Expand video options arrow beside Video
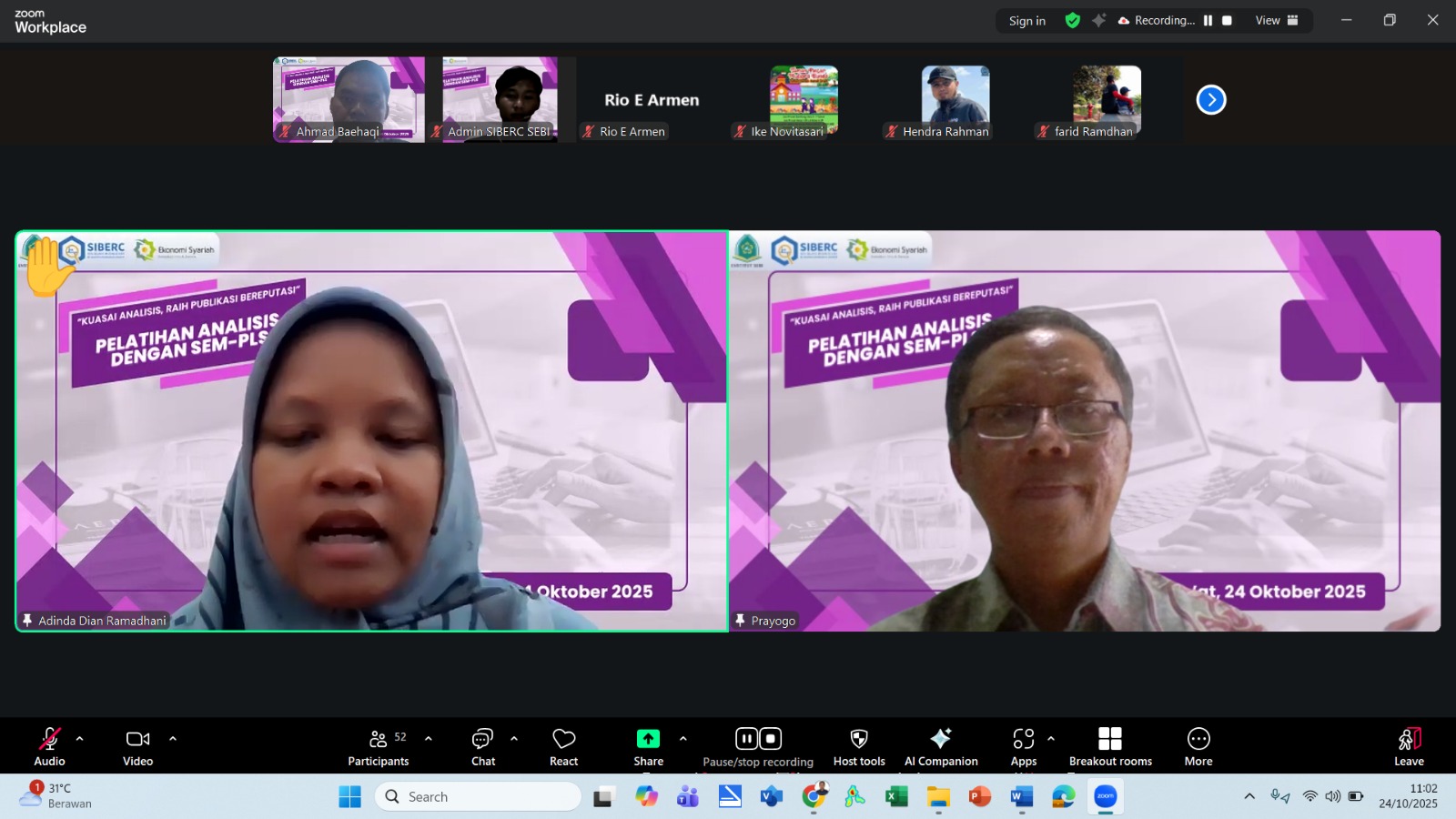Image resolution: width=1456 pixels, height=819 pixels. [173, 739]
